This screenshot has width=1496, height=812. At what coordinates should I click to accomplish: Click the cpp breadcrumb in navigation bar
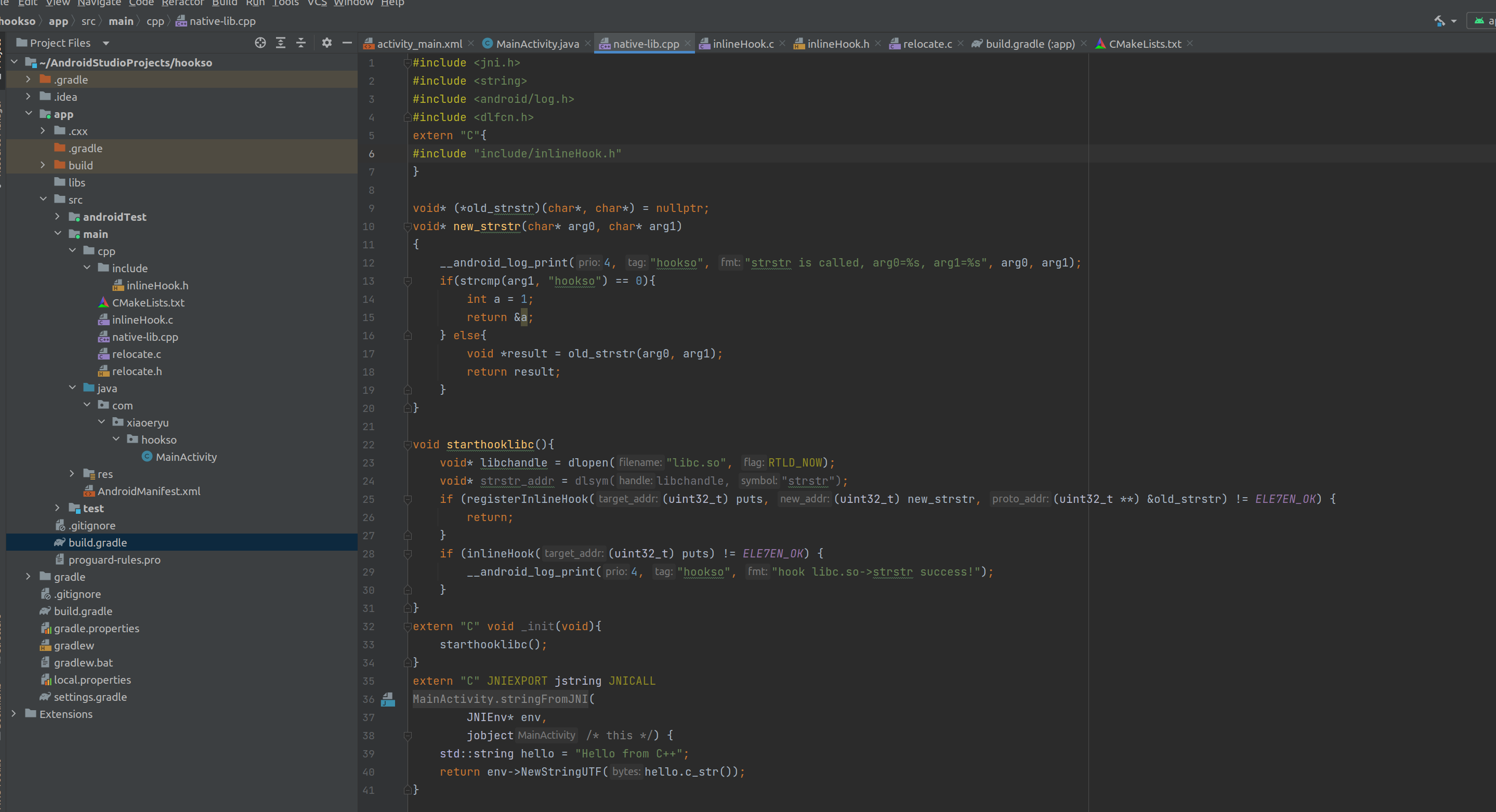155,21
